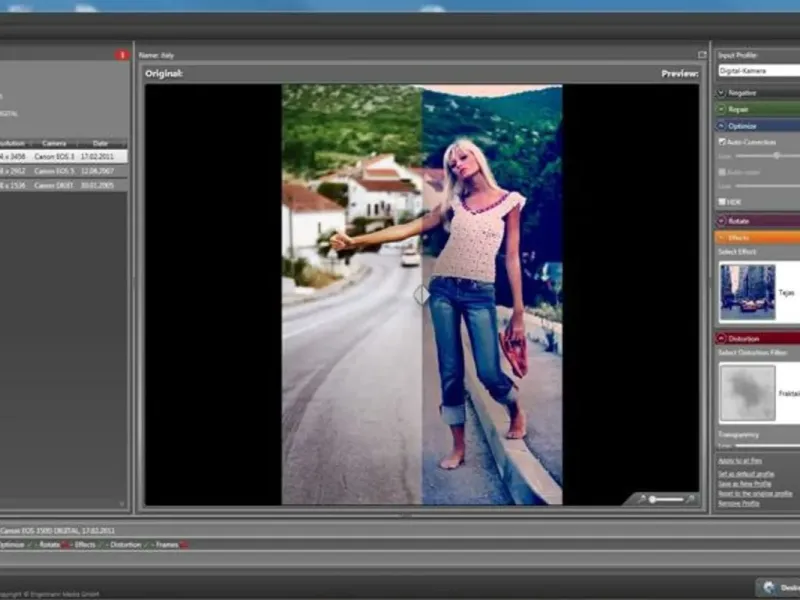Click the preview zoom slider

click(666, 499)
